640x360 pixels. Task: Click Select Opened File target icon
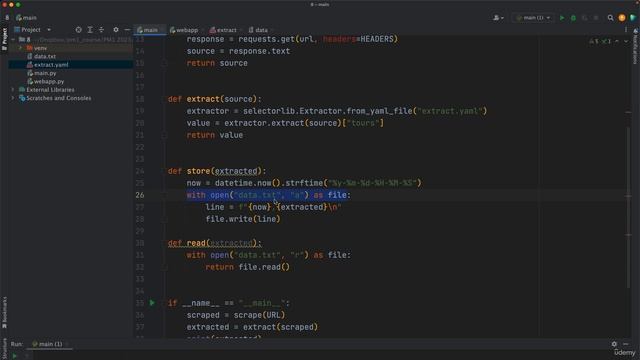pos(78,30)
